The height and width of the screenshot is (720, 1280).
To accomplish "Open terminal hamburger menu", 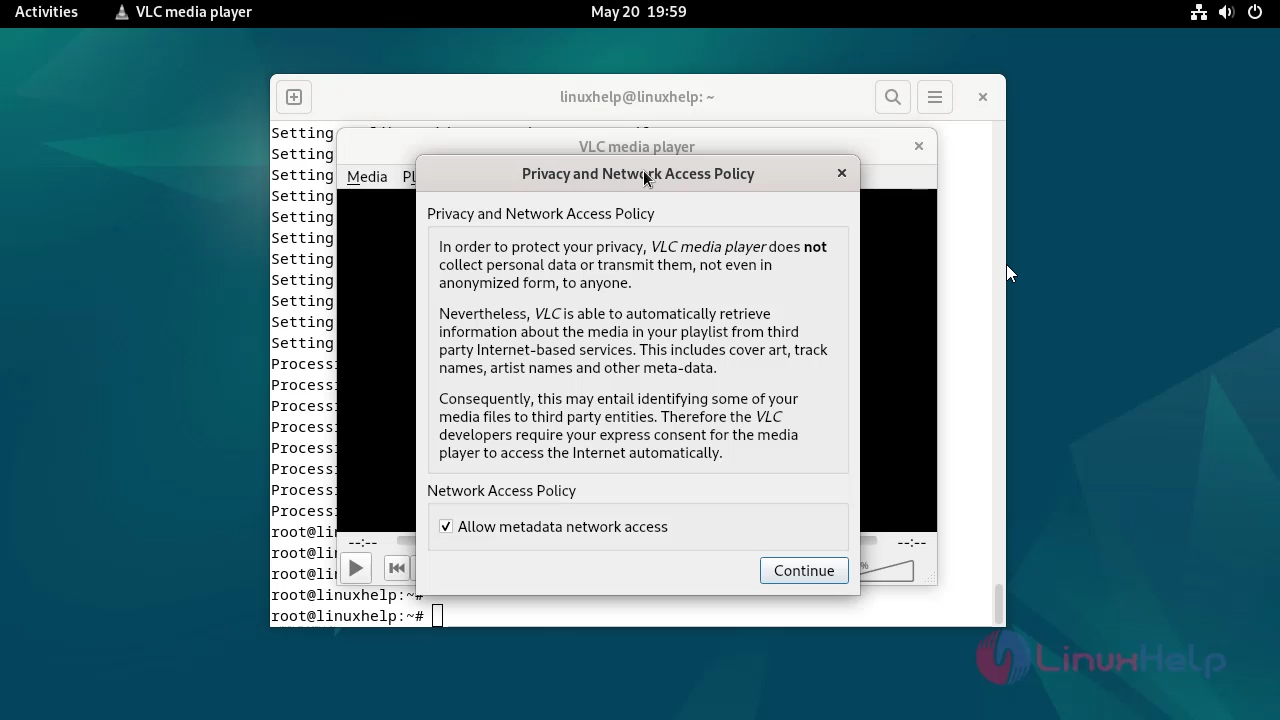I will [935, 97].
